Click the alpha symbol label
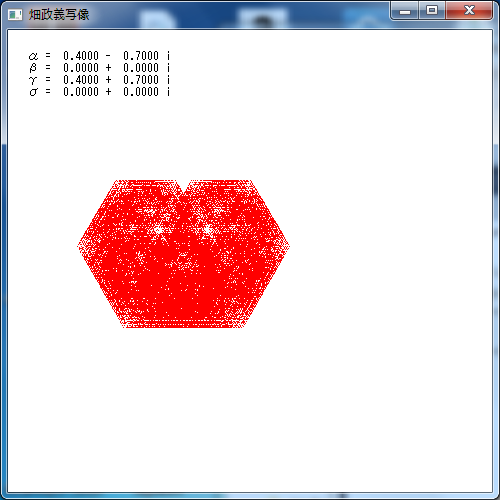The width and height of the screenshot is (500, 500). [x=33, y=56]
